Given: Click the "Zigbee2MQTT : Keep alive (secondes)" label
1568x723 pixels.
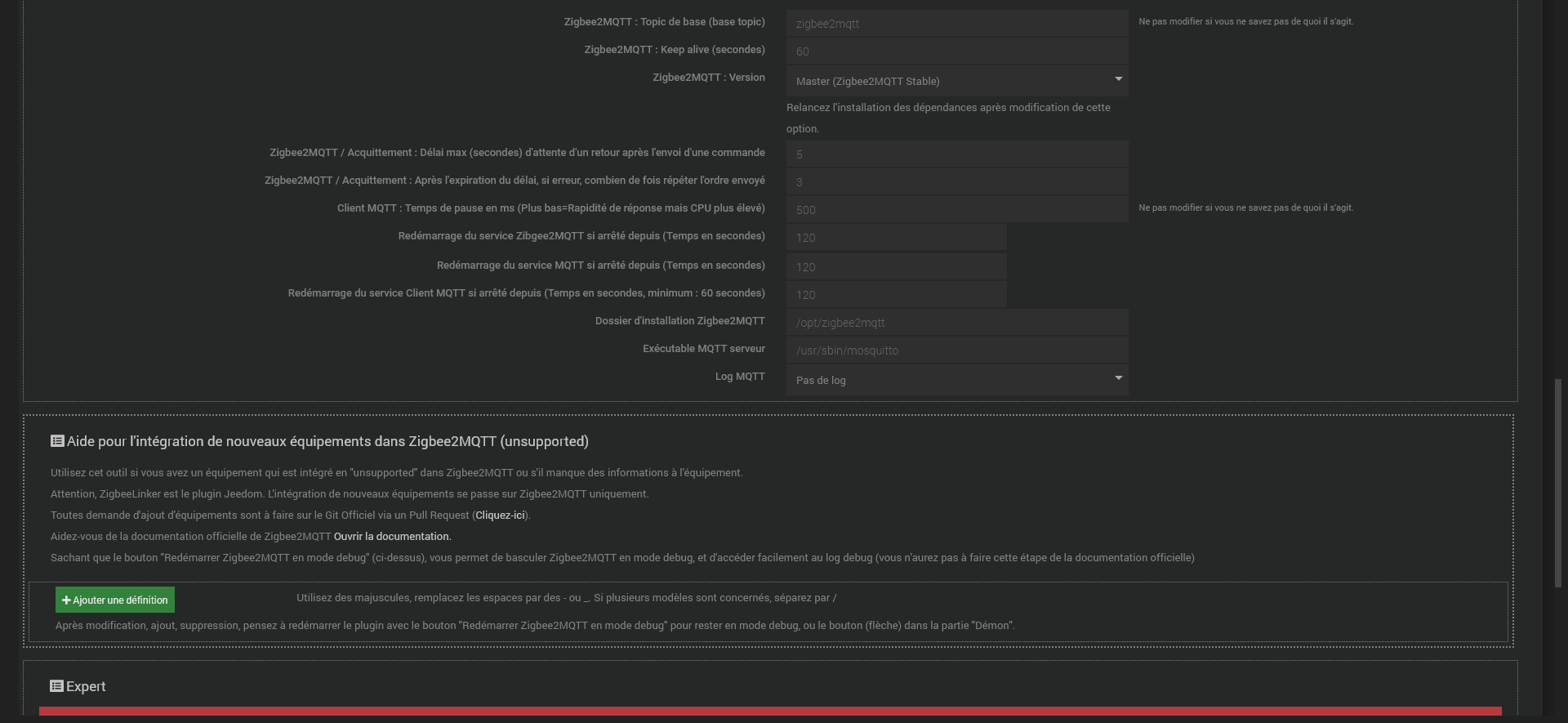Looking at the screenshot, I should pyautogui.click(x=675, y=50).
